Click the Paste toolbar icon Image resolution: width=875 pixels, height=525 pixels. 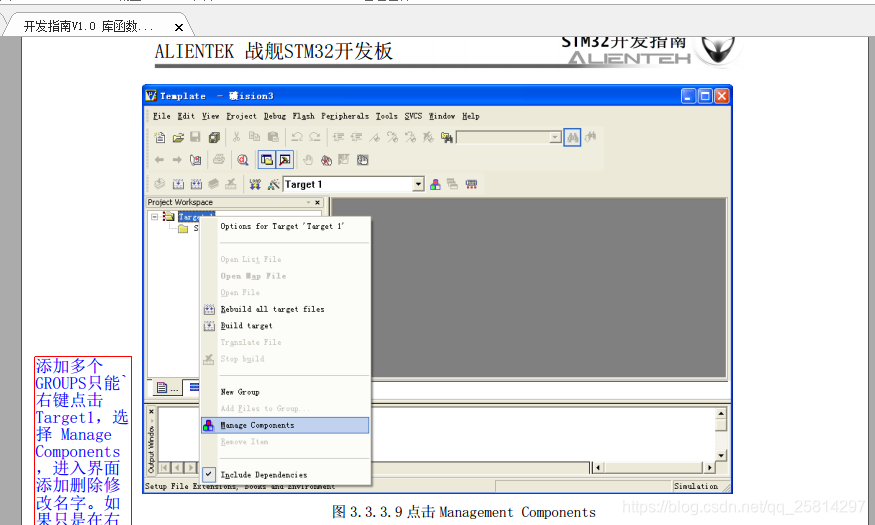[273, 137]
